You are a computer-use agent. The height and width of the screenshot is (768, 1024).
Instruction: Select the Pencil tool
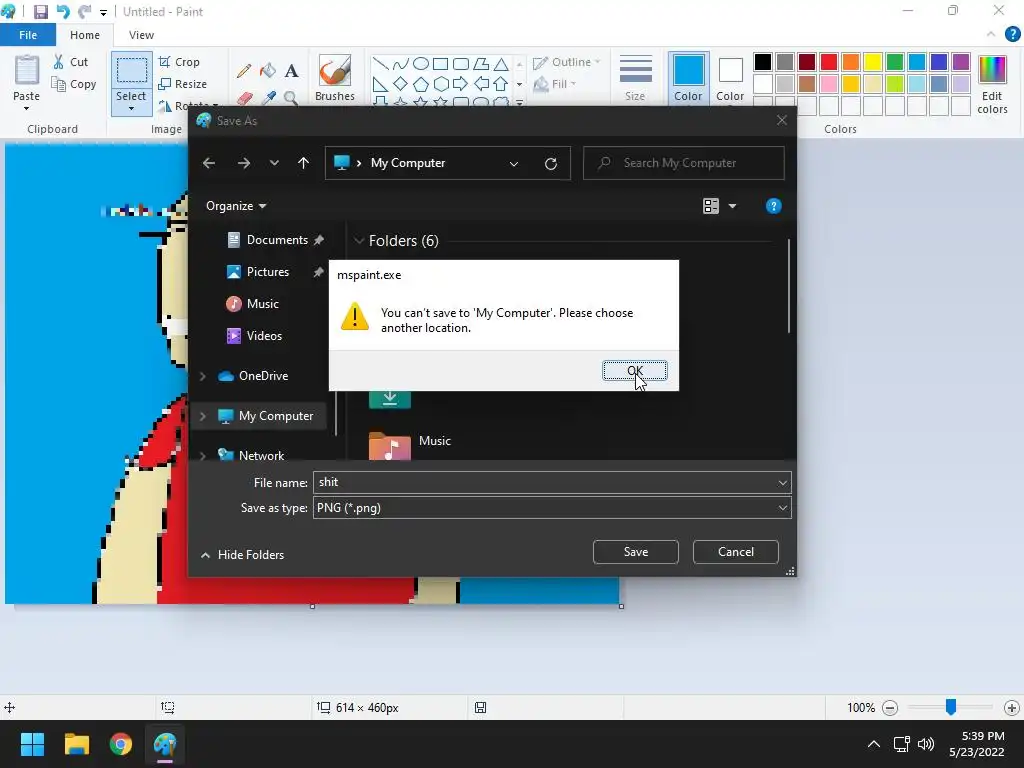click(244, 71)
